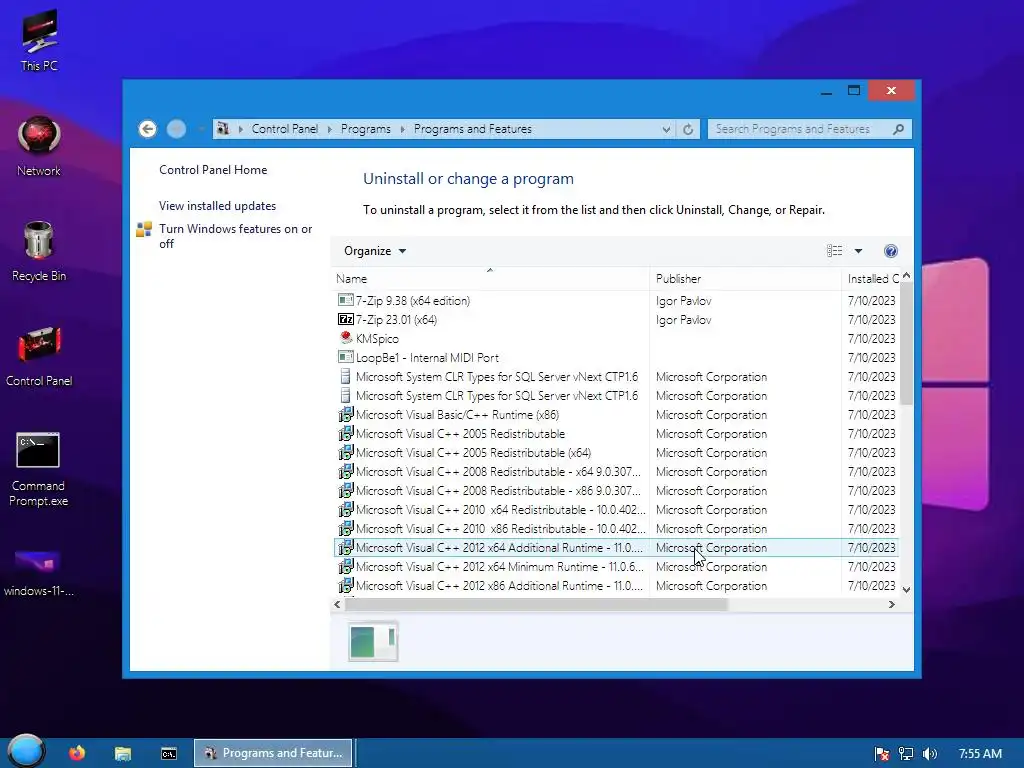Select Visual C++ 2008 Redistributable x64 row
The image size is (1024, 768).
click(x=616, y=472)
